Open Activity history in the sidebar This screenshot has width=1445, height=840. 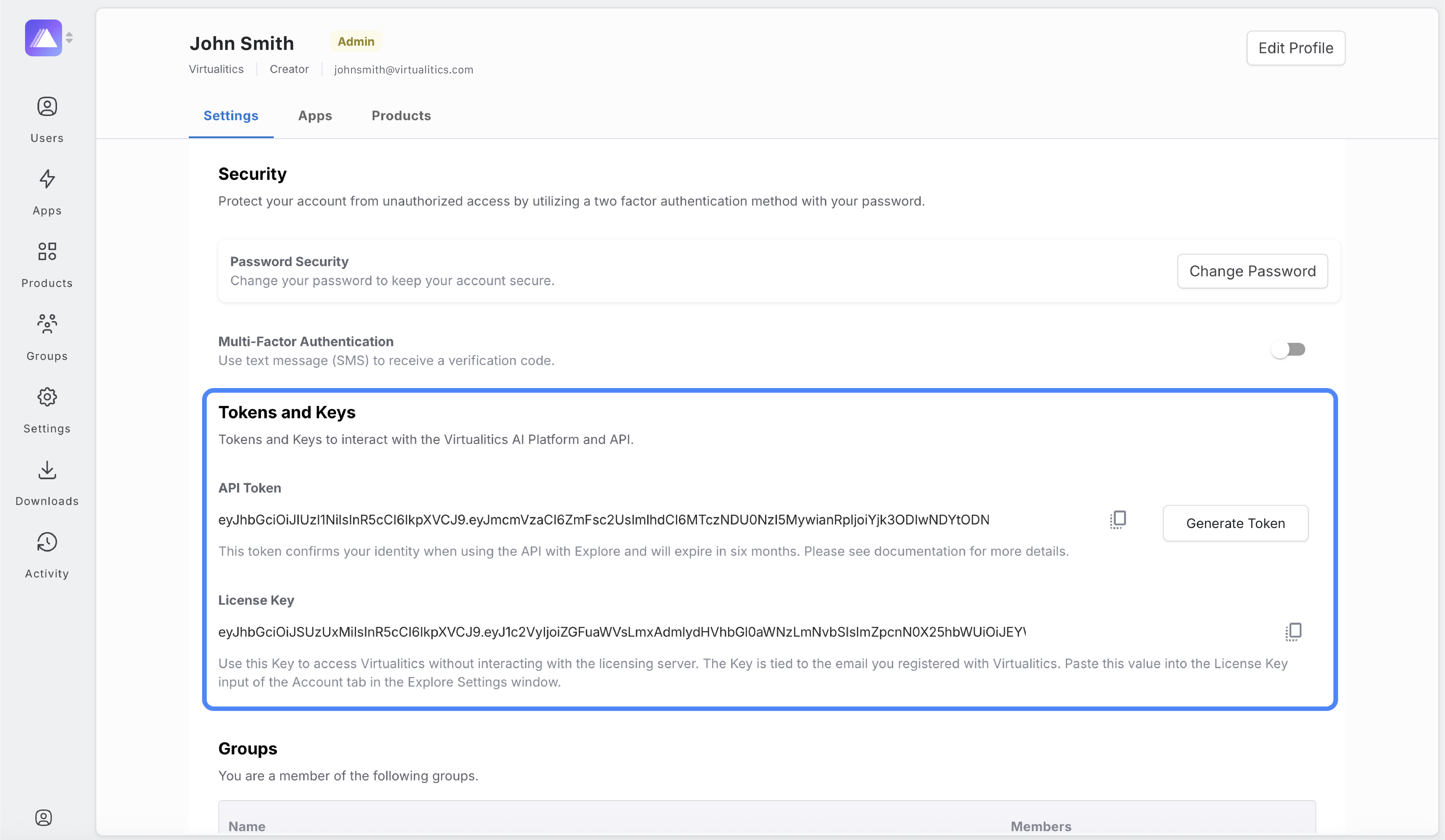47,556
